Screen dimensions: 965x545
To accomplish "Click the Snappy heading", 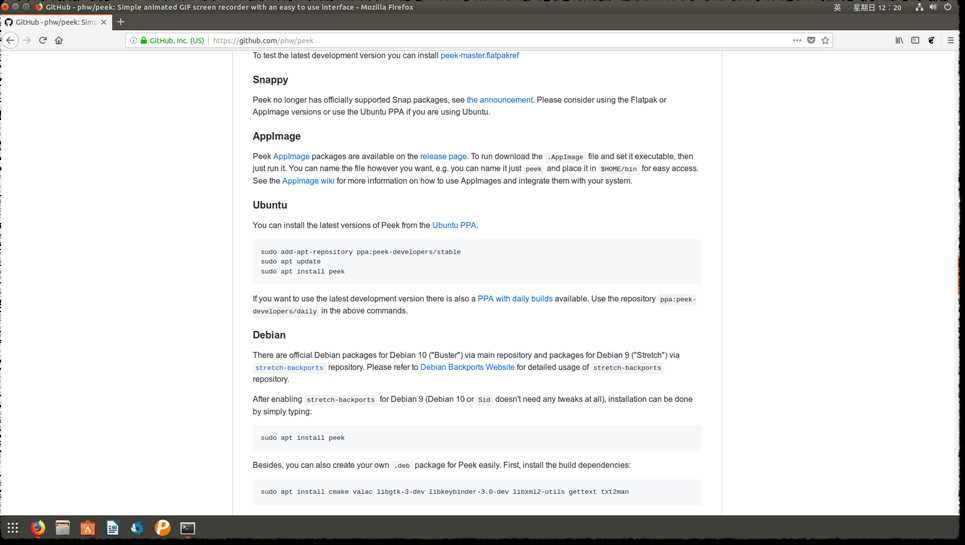I will click(270, 80).
